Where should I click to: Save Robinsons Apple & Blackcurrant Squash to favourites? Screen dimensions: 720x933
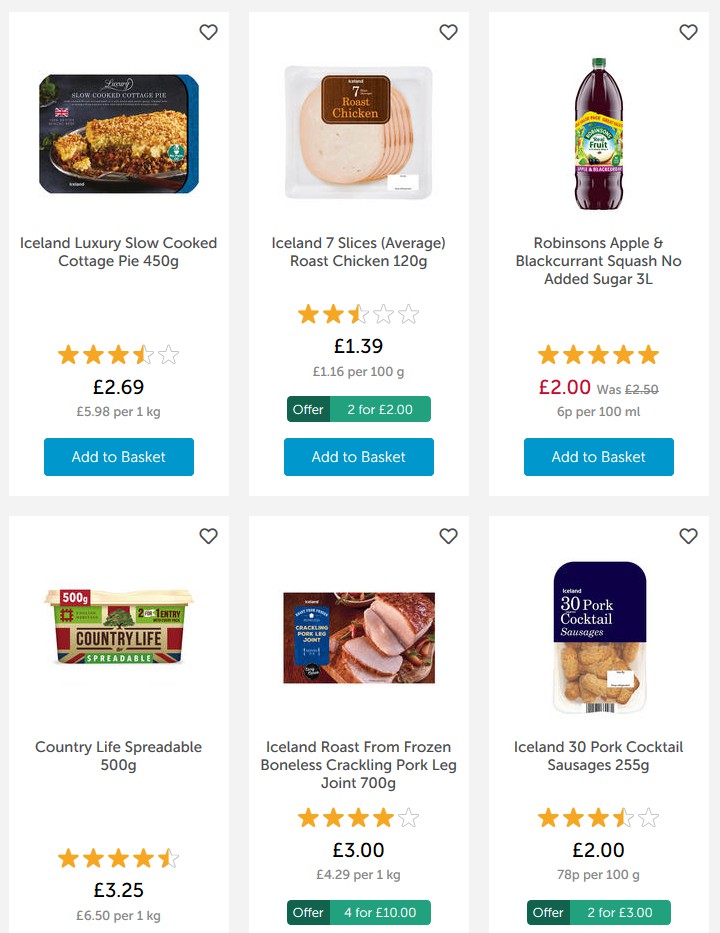click(x=688, y=33)
